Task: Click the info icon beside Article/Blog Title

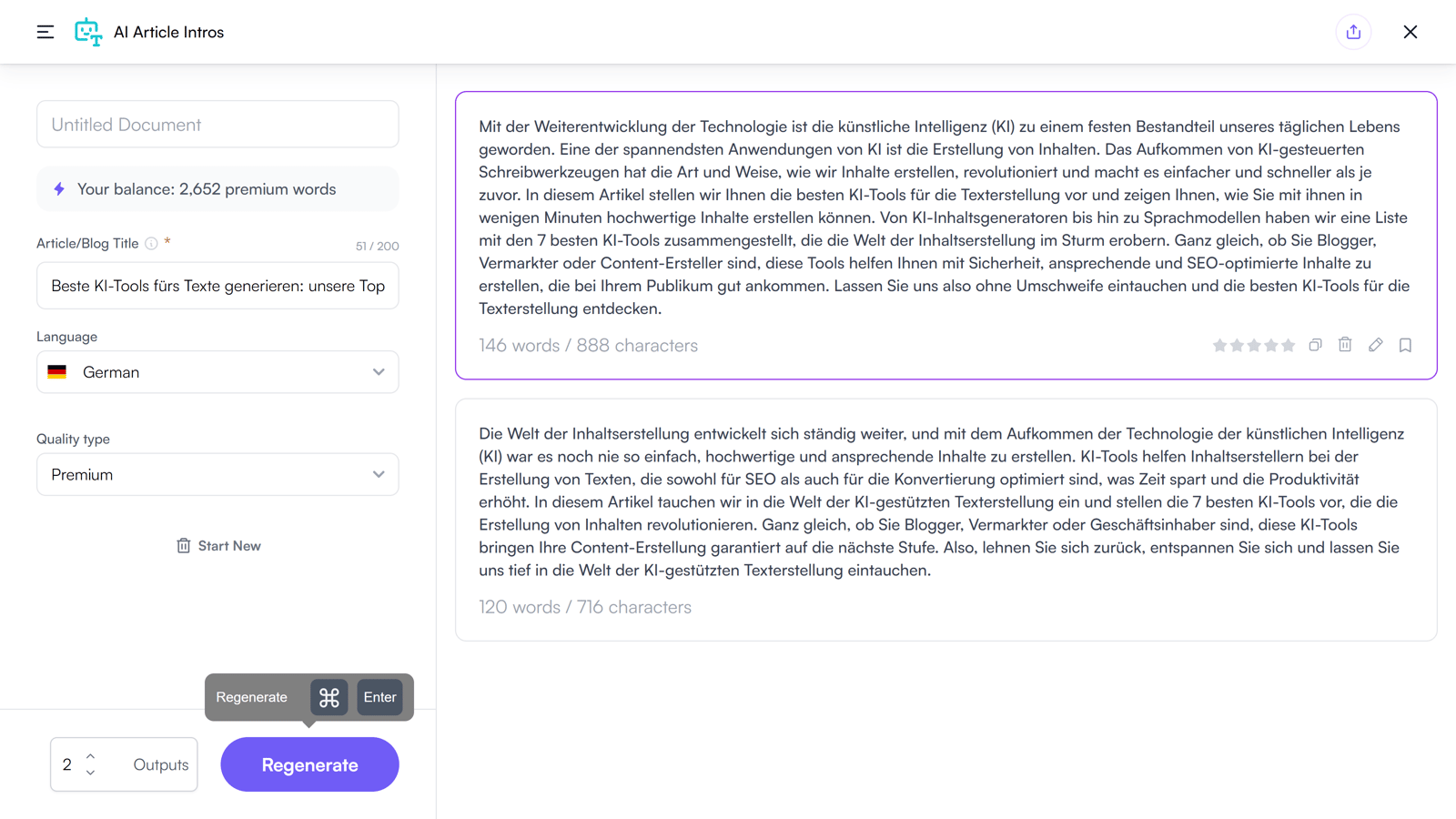Action: (152, 244)
